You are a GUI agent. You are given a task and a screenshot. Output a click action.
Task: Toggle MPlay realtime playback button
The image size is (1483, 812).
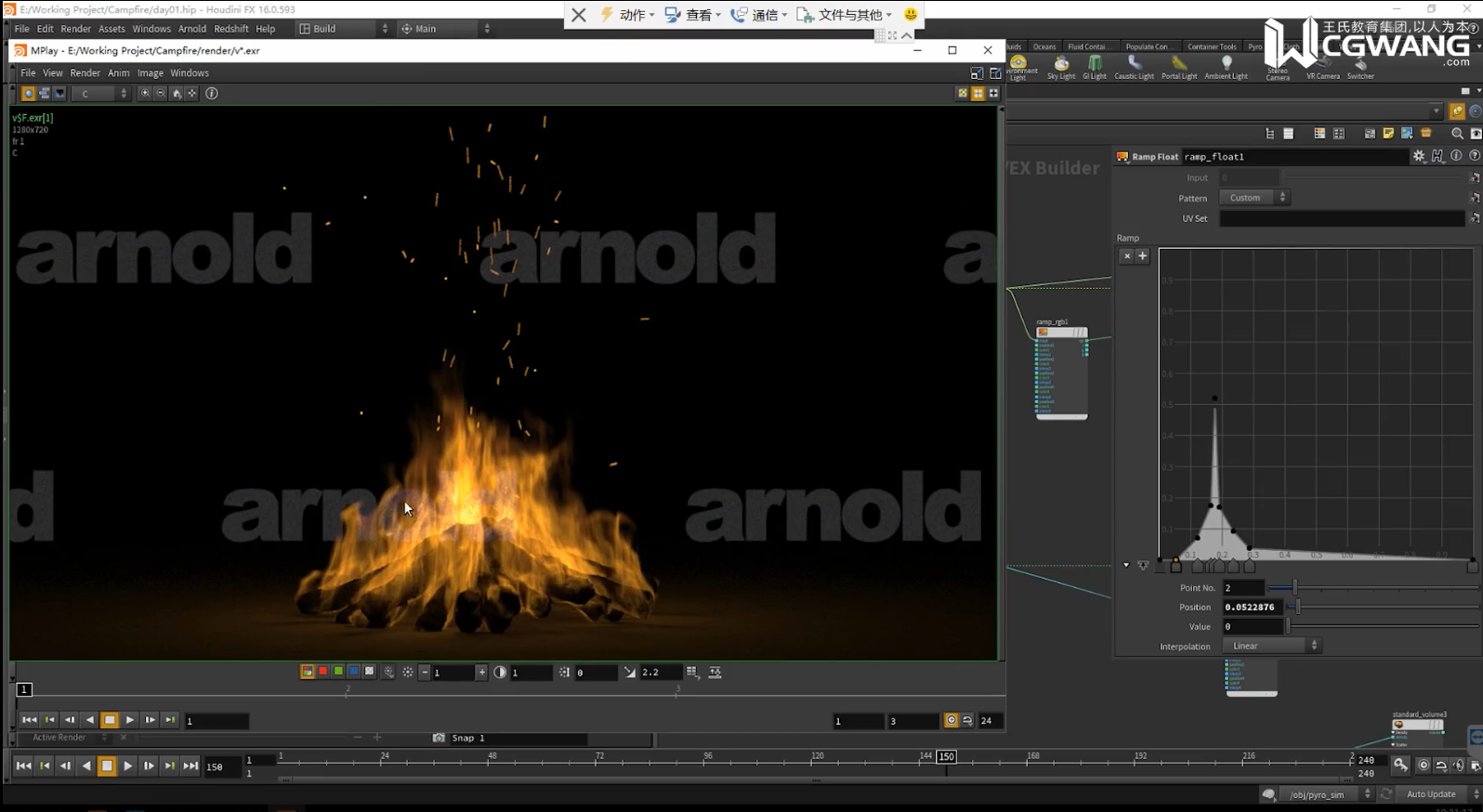(x=951, y=720)
